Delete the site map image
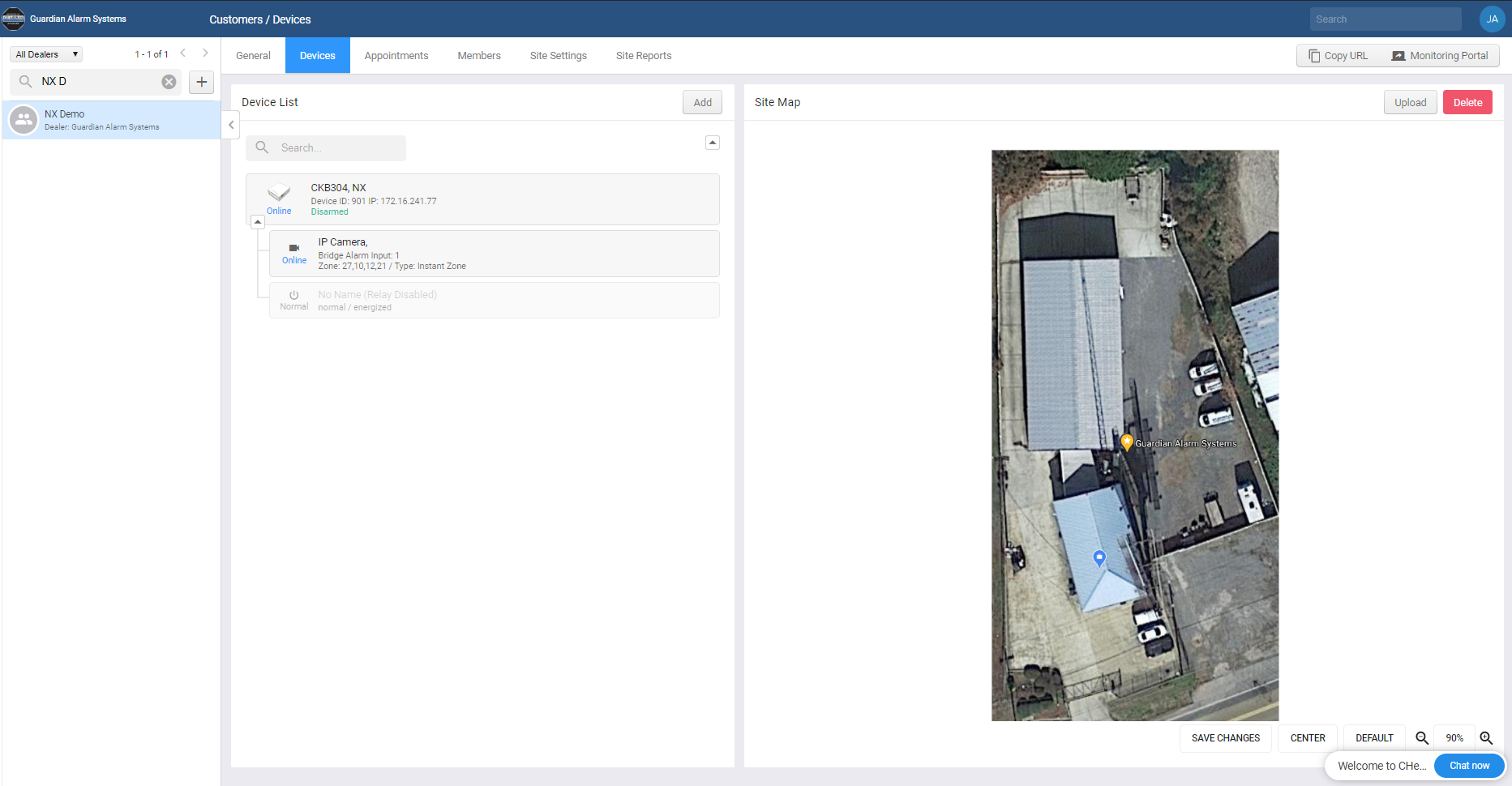 pyautogui.click(x=1467, y=102)
